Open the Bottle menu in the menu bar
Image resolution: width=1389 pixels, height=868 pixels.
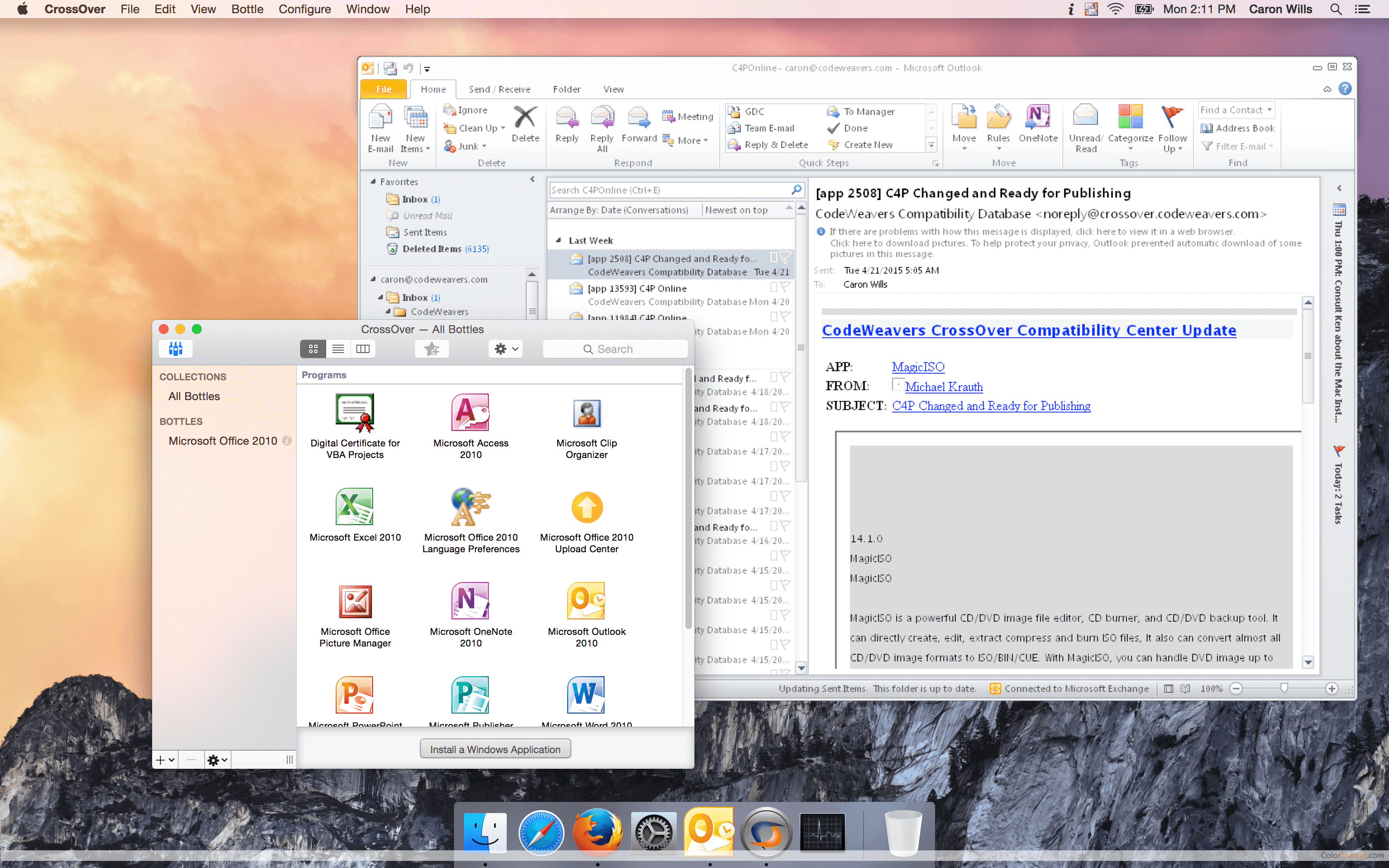tap(246, 9)
